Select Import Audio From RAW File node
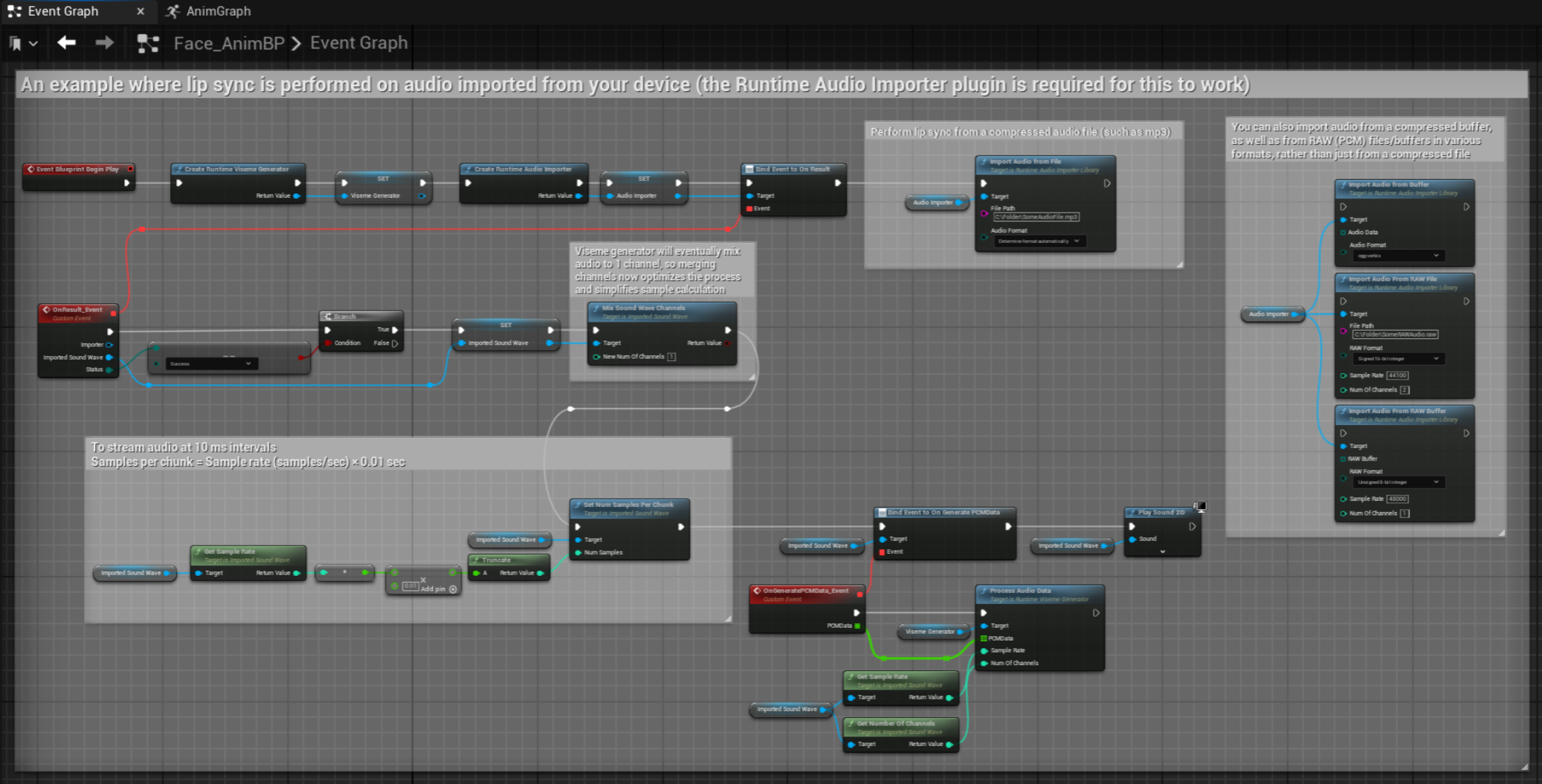 pos(1404,335)
